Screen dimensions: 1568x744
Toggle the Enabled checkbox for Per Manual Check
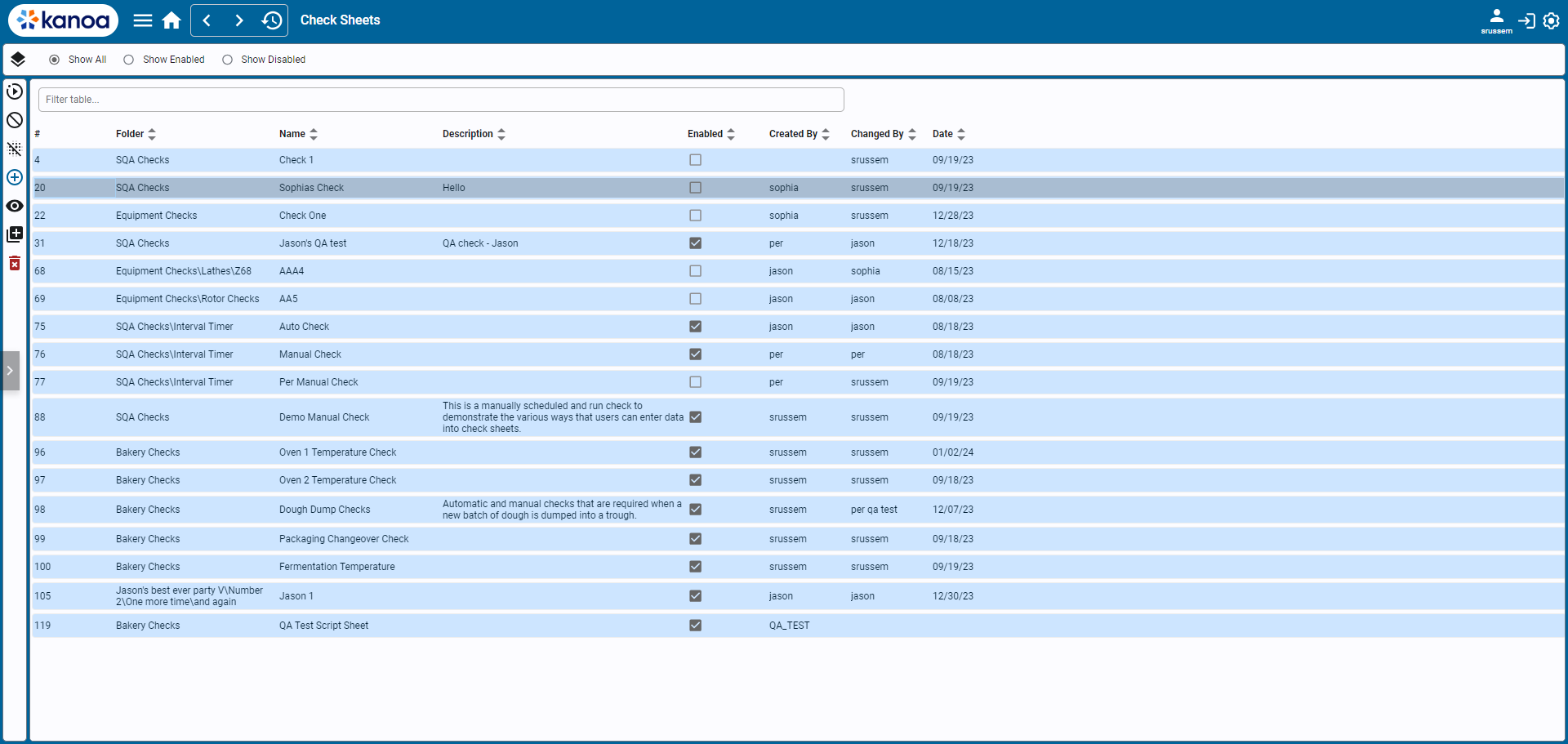[x=696, y=382]
